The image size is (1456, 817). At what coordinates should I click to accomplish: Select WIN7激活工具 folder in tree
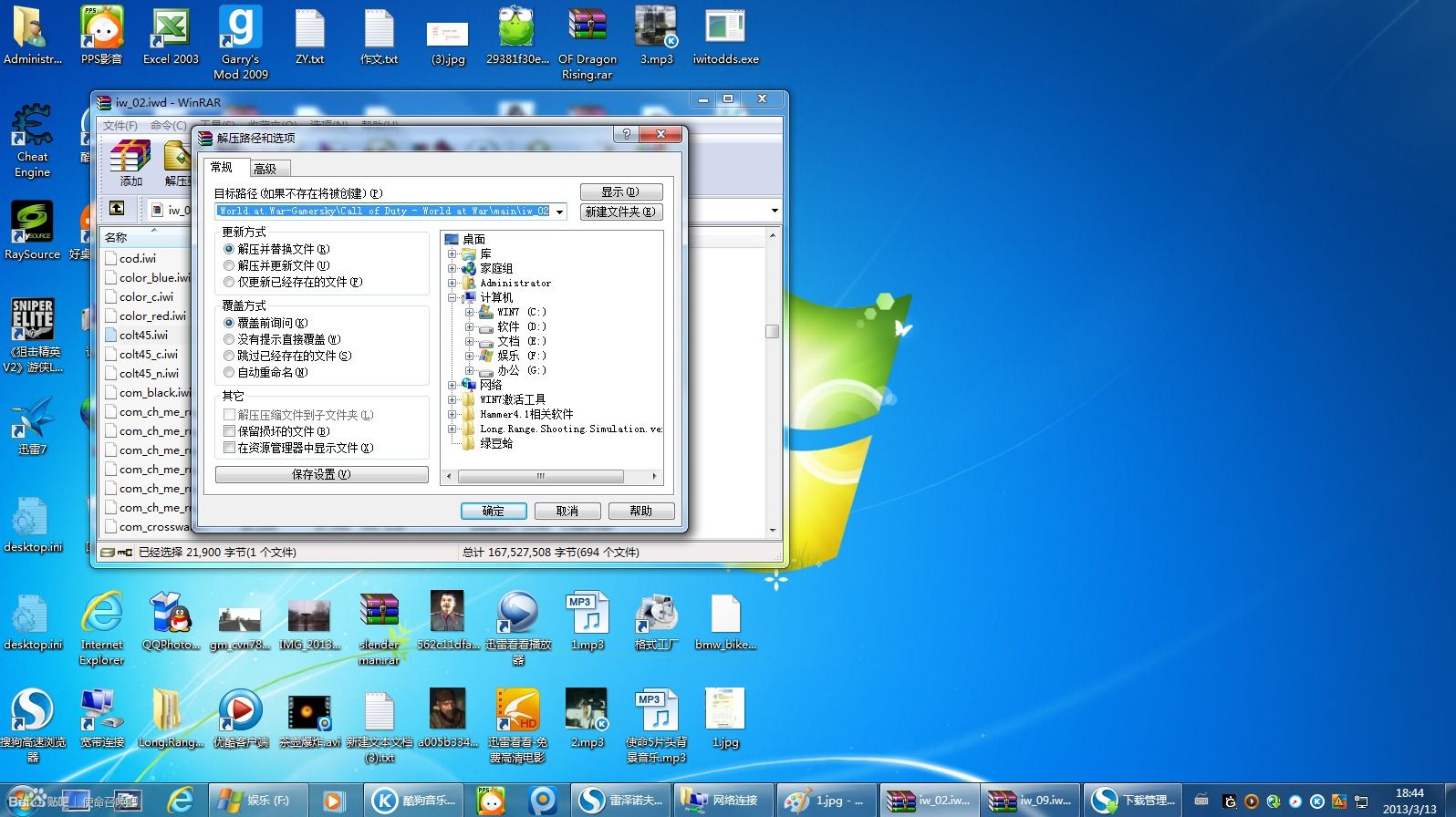coord(513,399)
